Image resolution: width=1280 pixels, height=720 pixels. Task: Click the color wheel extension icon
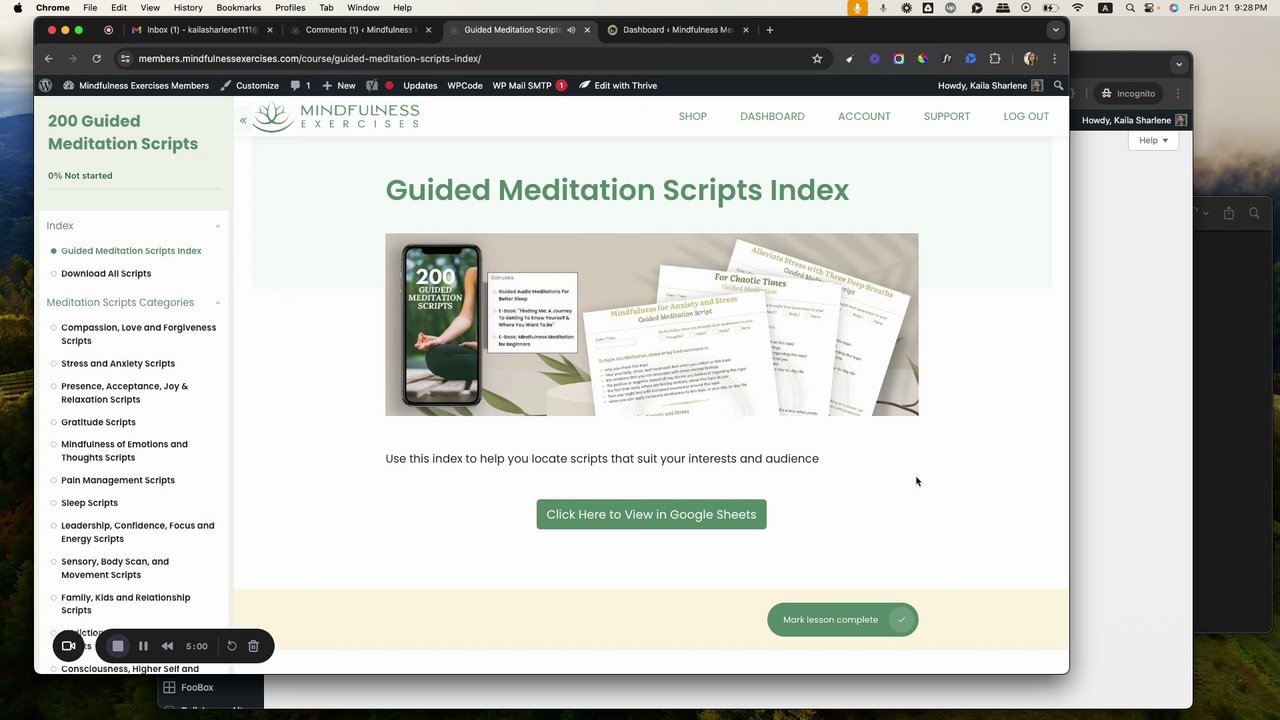(x=922, y=59)
